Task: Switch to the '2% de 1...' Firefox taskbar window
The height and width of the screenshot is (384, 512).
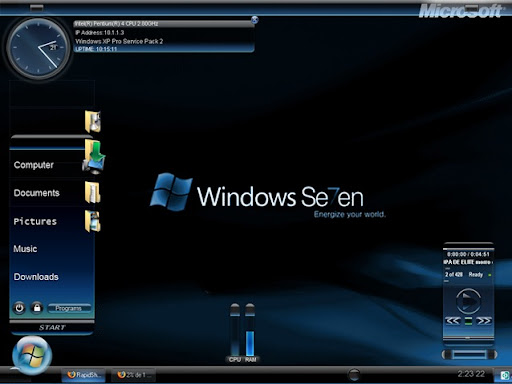Action: pos(133,375)
